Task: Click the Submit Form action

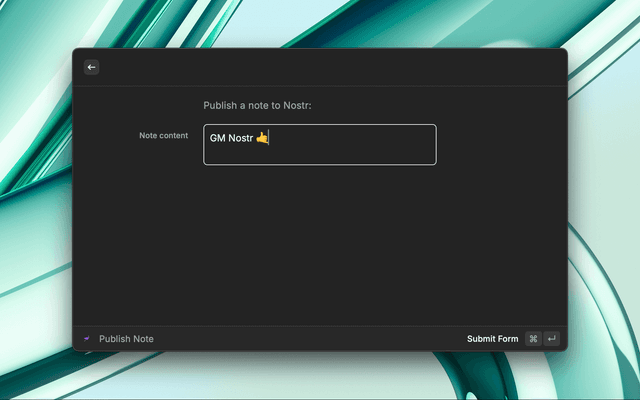Action: pos(492,339)
